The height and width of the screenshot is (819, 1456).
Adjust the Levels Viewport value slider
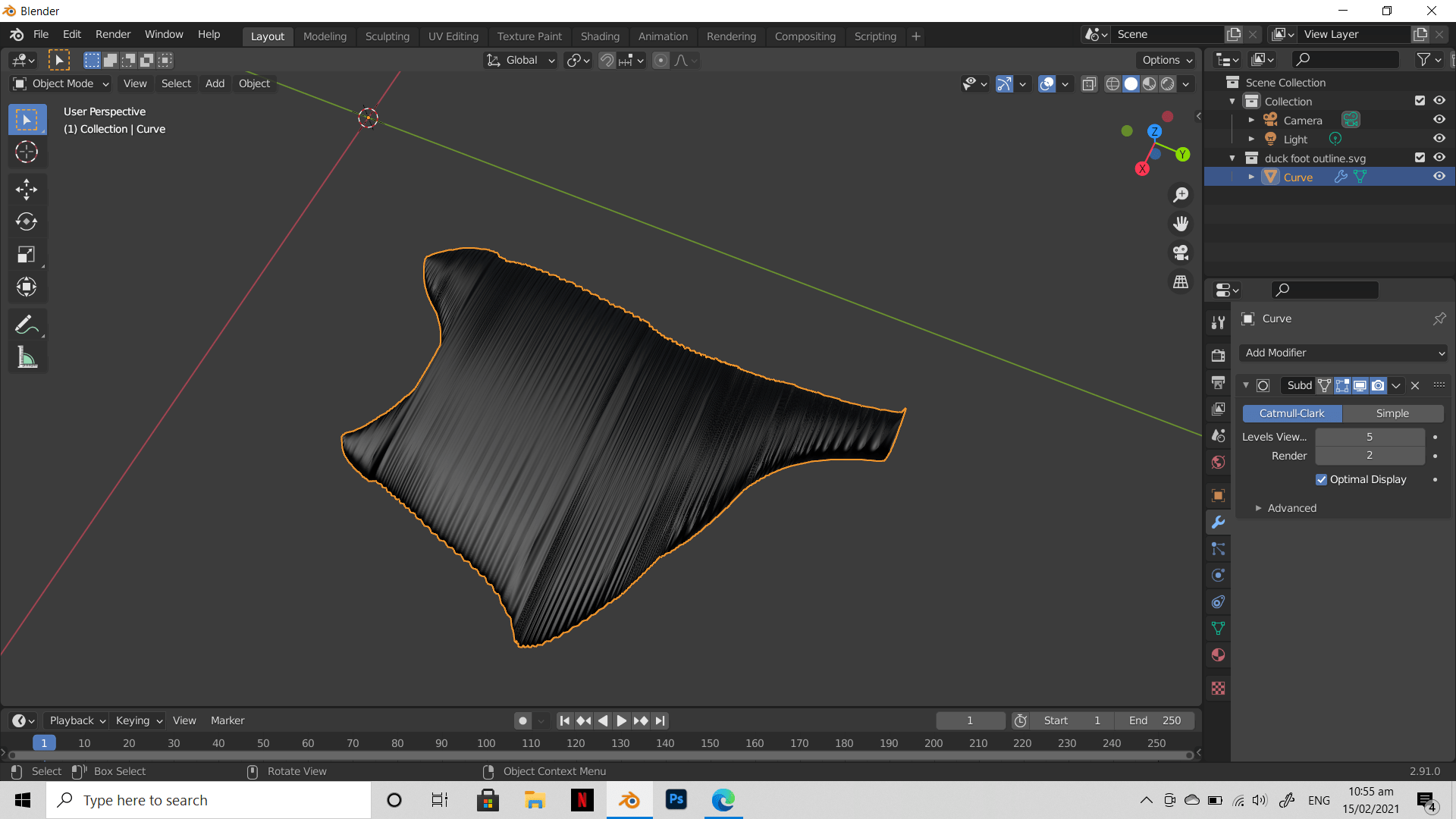pos(1370,437)
